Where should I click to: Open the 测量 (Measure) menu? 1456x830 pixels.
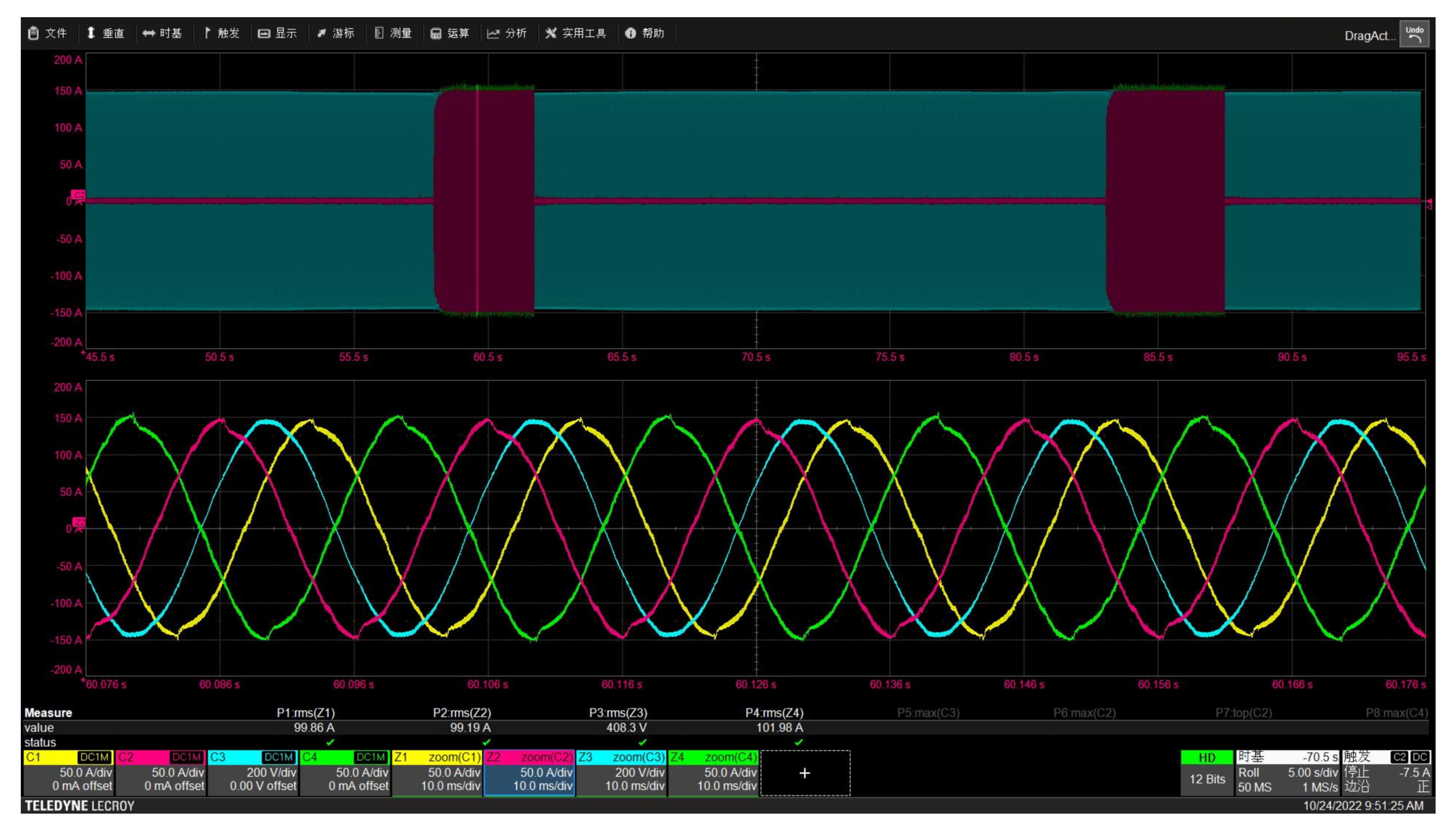click(x=393, y=33)
